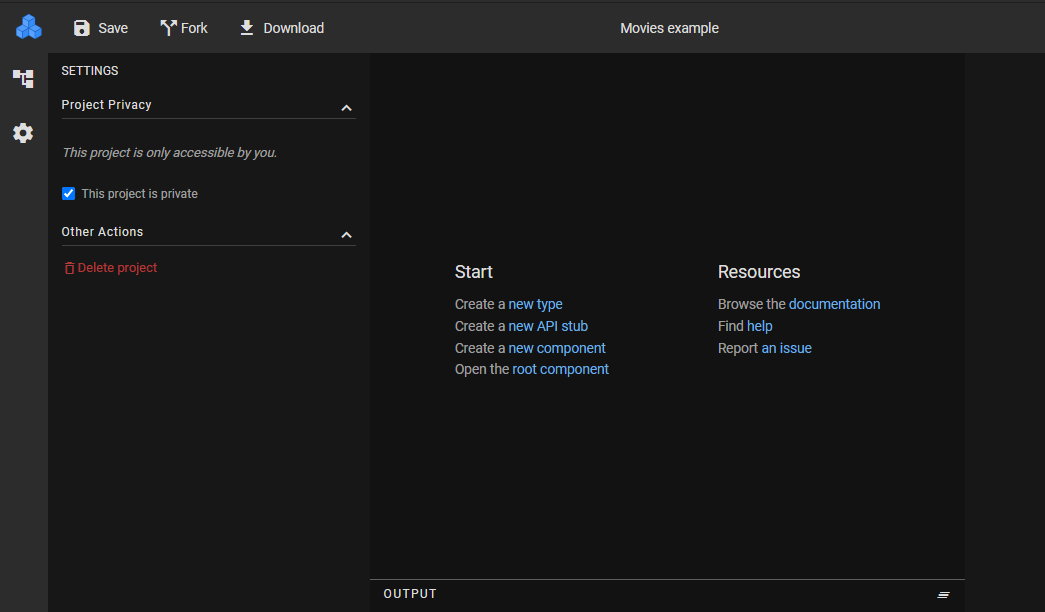Viewport: 1045px width, 612px height.
Task: Click the 'Start' heading
Action: [x=473, y=272]
